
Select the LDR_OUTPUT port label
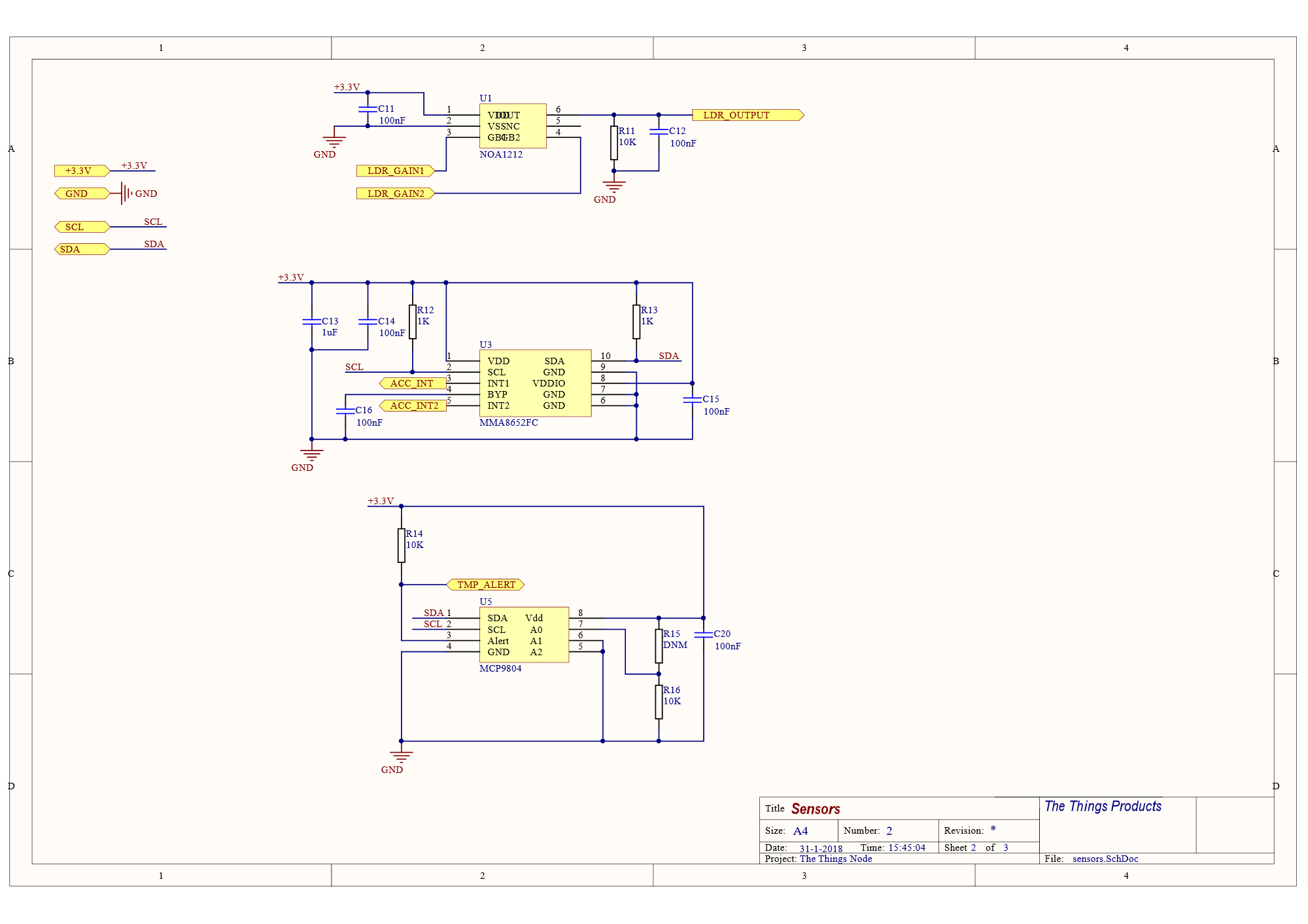[x=748, y=115]
